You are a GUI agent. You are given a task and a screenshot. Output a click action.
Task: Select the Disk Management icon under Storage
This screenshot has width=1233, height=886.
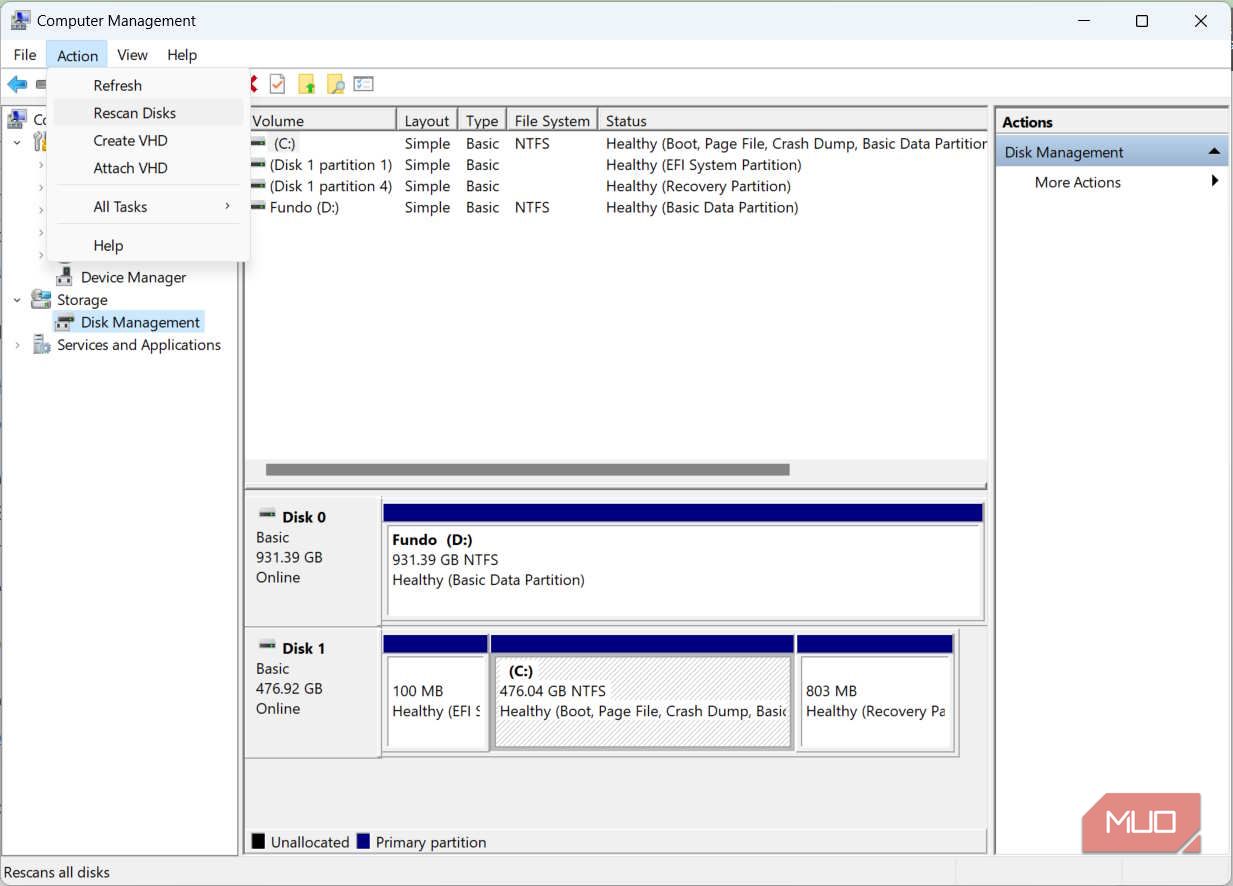click(x=66, y=322)
